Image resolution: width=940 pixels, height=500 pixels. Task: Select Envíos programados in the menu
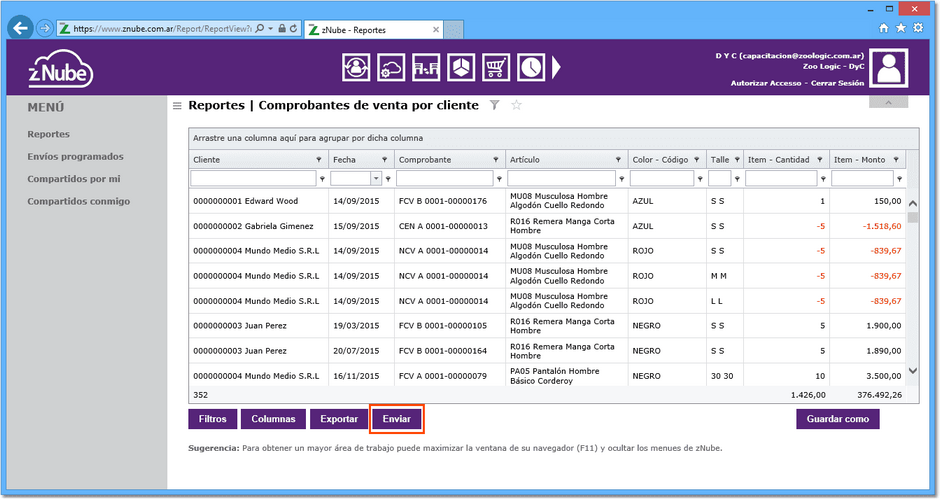pyautogui.click(x=76, y=156)
